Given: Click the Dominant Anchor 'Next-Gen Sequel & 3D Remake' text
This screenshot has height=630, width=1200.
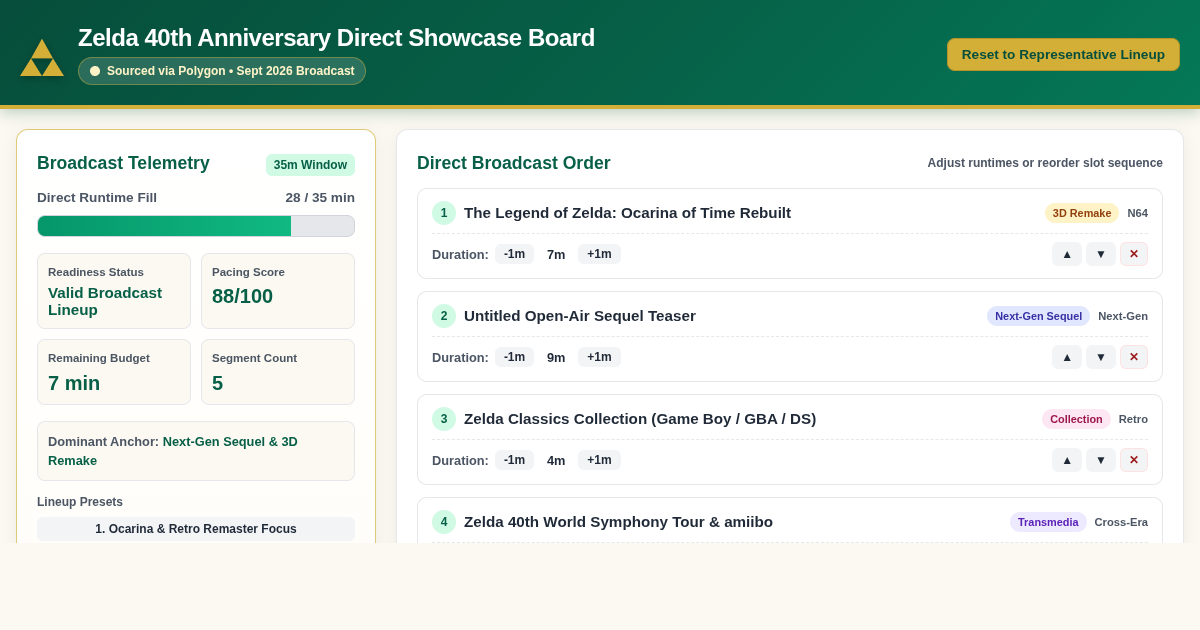Looking at the screenshot, I should pos(172,451).
